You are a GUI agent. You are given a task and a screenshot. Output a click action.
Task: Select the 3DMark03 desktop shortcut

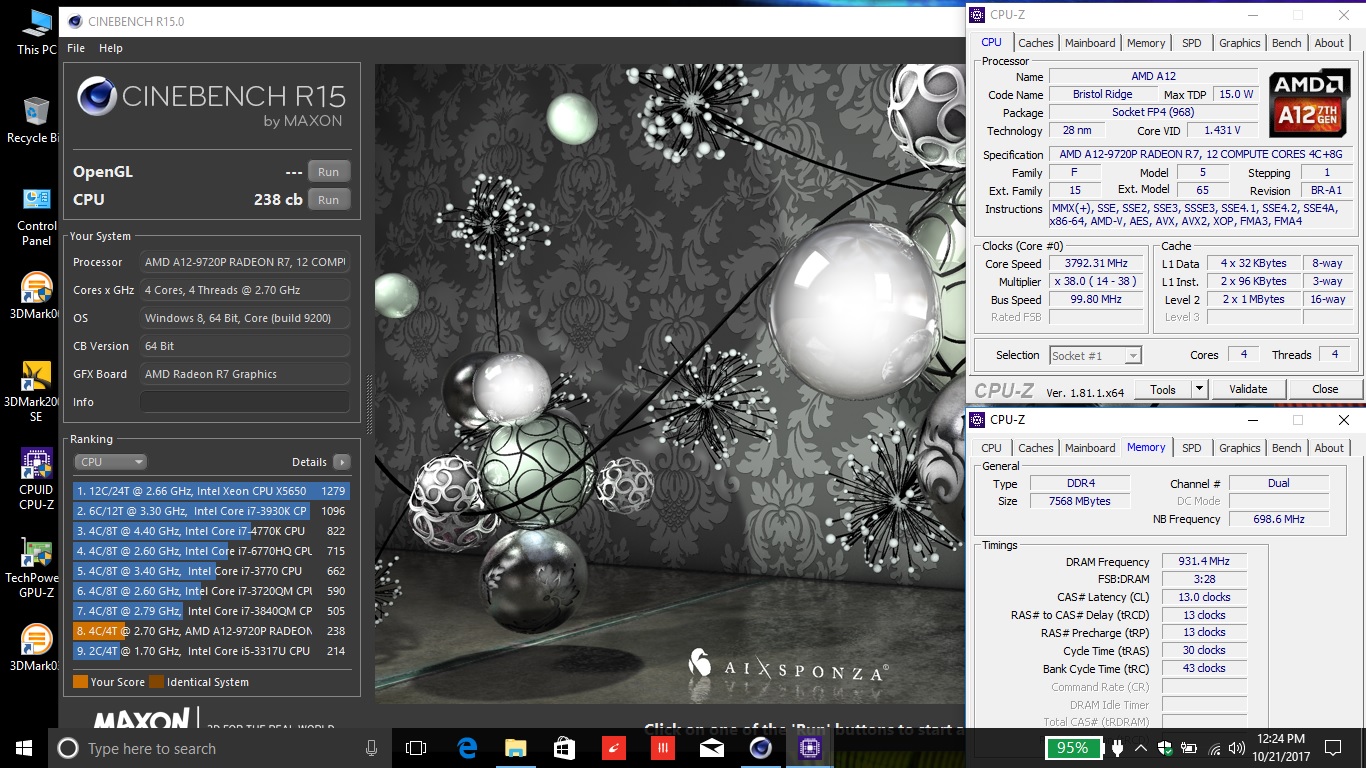36,648
